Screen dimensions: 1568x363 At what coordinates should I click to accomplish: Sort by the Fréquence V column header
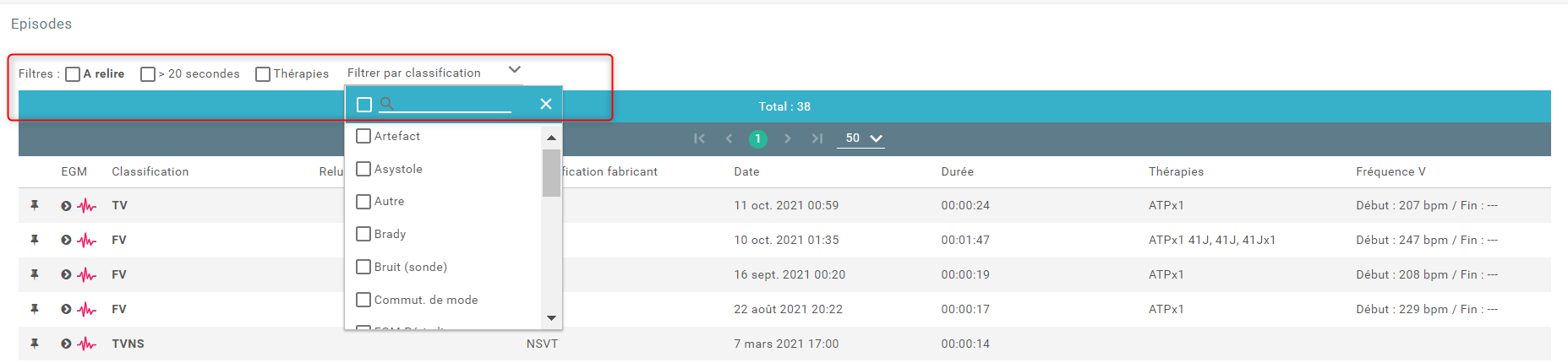tap(1390, 171)
